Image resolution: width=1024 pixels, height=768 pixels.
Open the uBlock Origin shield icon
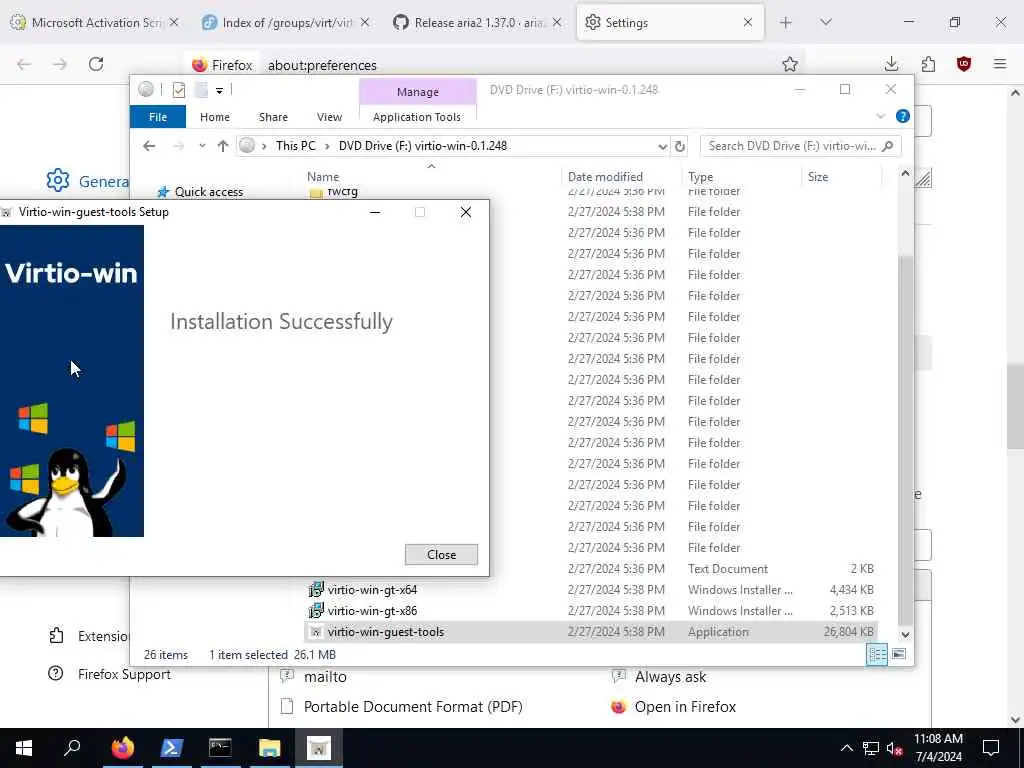pos(963,64)
